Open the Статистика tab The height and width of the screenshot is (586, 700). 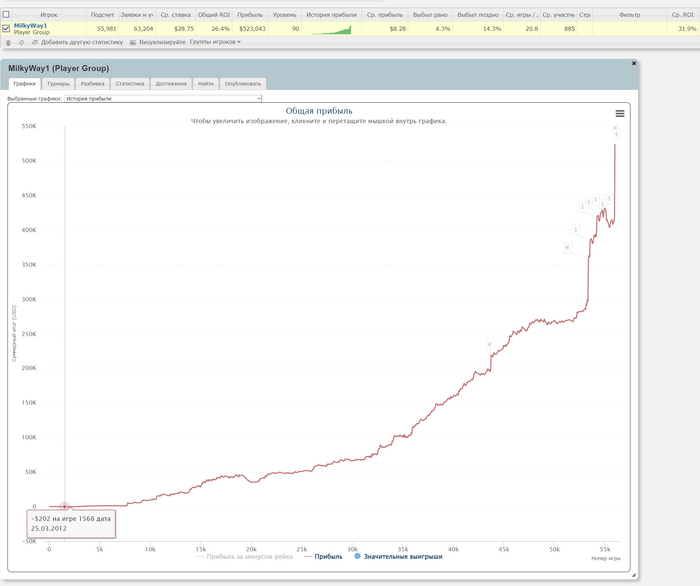click(x=130, y=84)
